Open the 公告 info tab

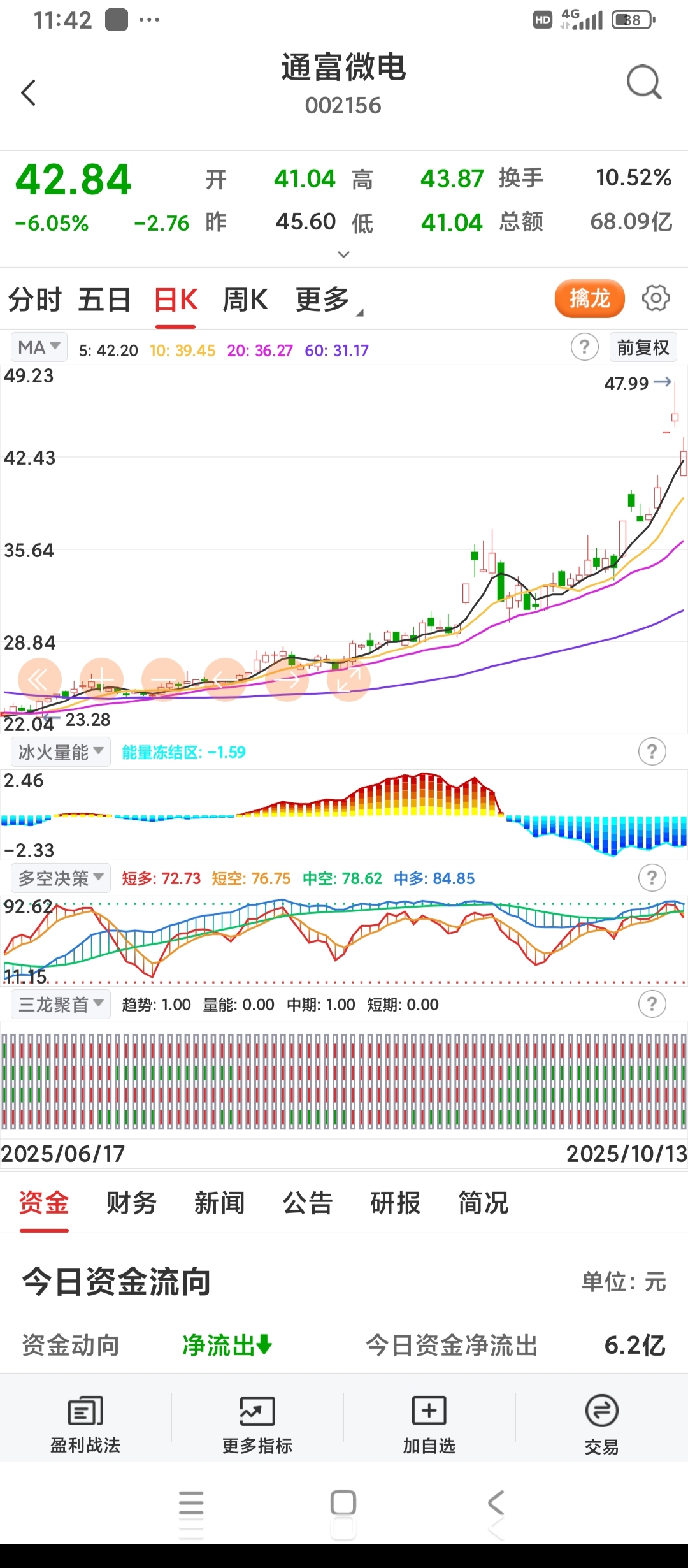point(308,1203)
